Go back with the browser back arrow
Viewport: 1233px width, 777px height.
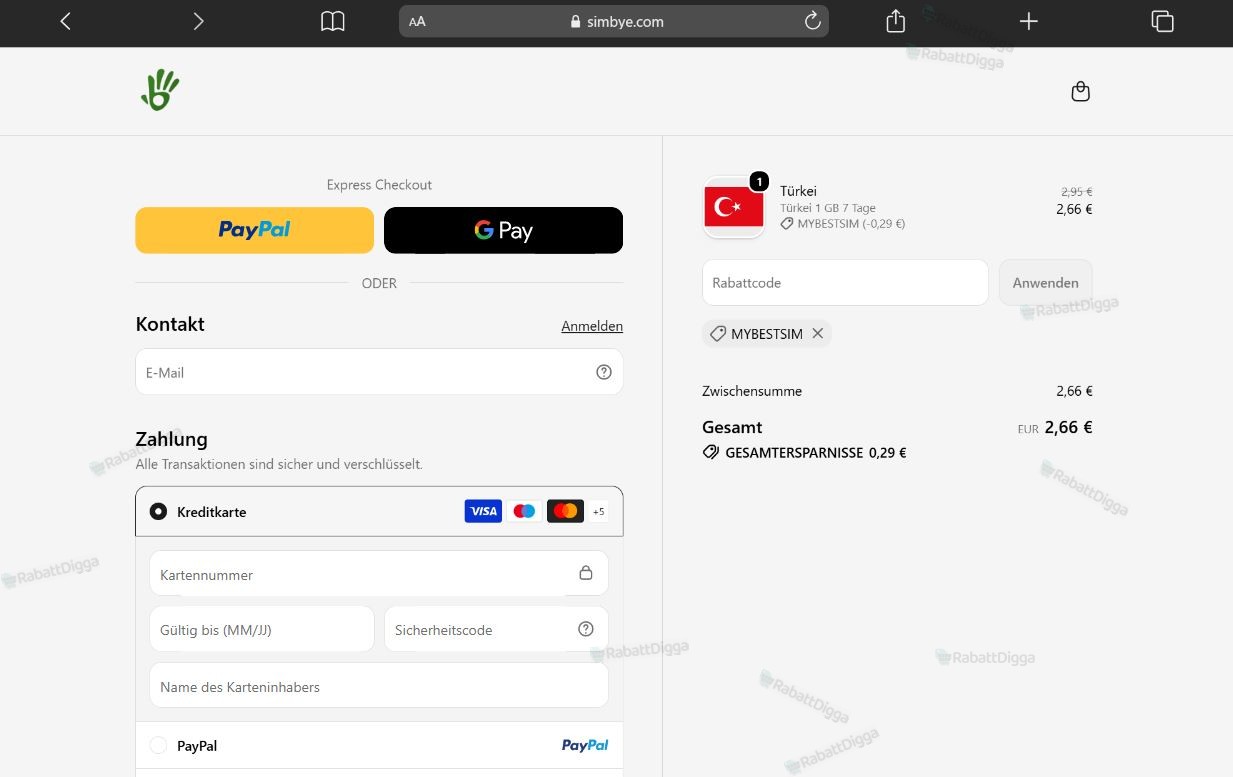click(66, 21)
